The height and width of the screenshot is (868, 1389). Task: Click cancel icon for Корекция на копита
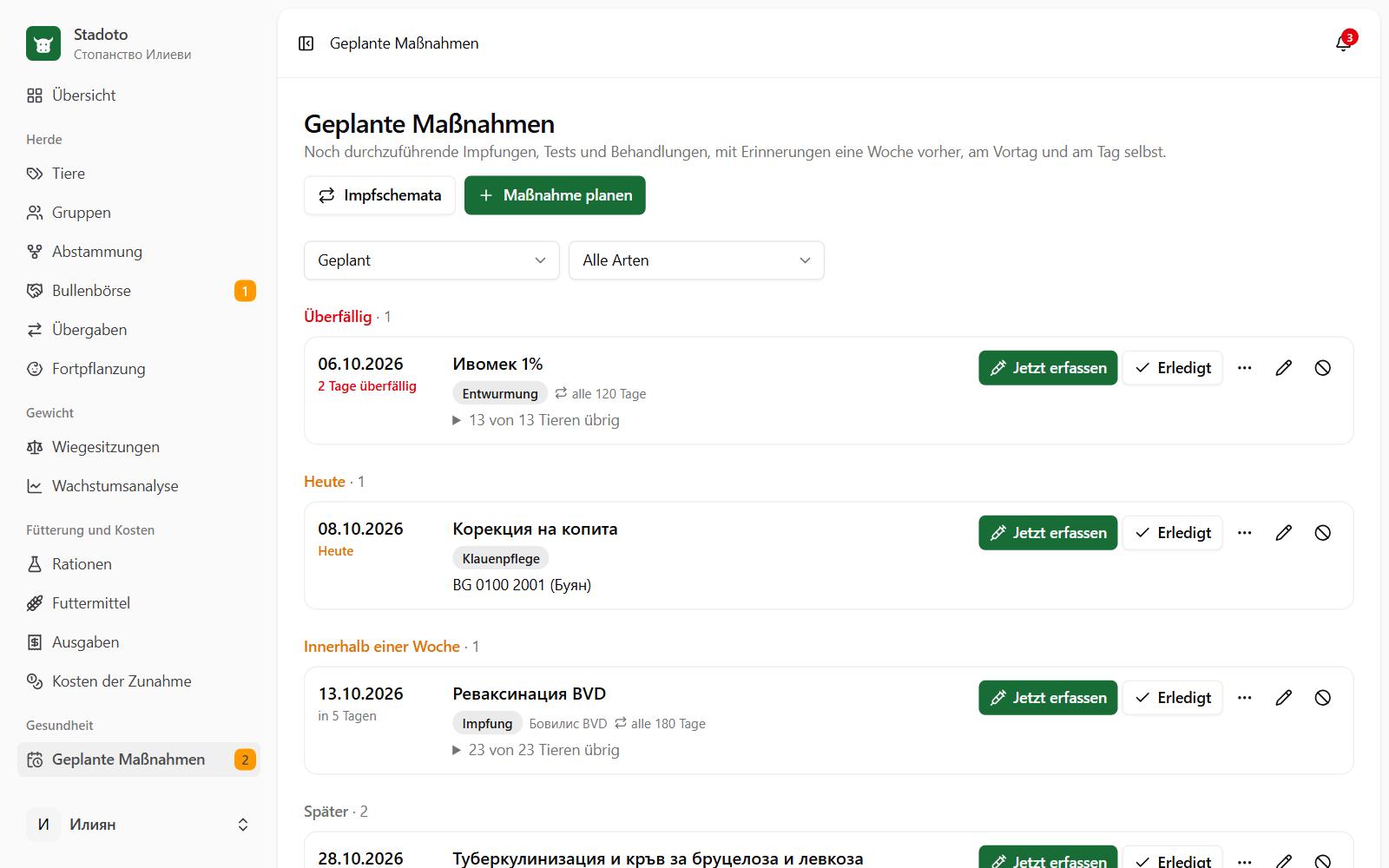[1322, 533]
